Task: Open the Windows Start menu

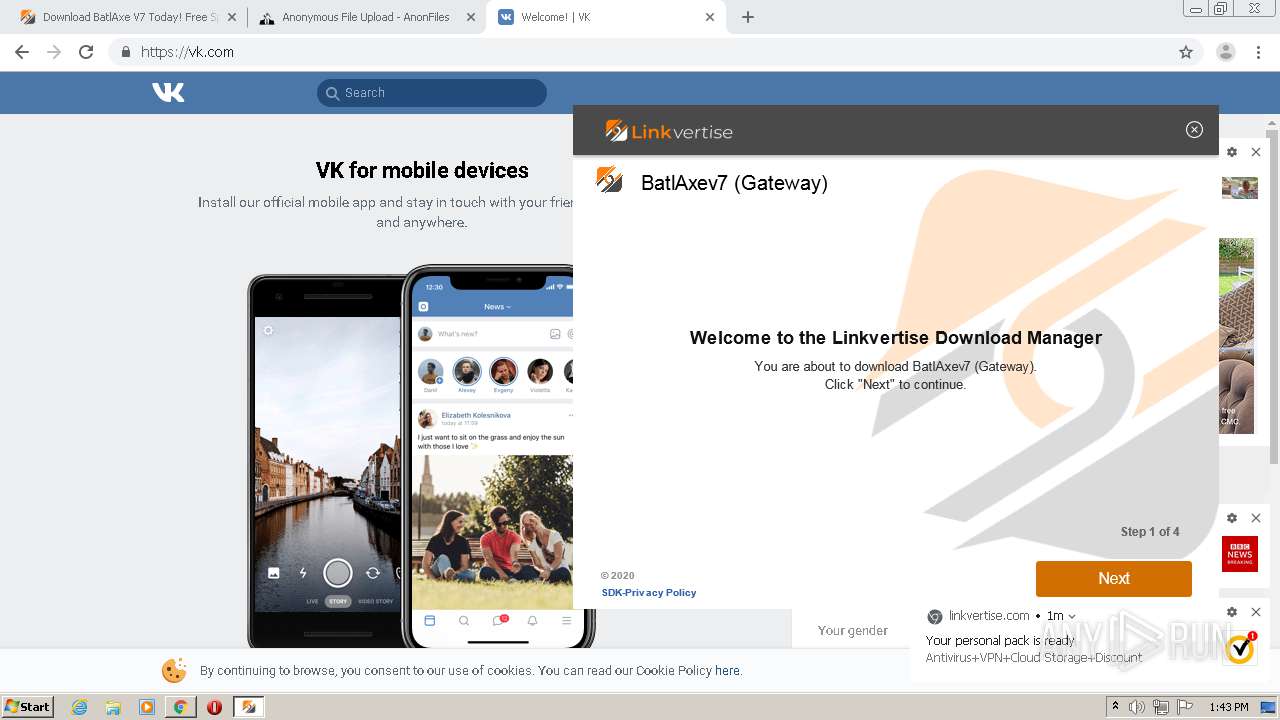Action: point(28,707)
